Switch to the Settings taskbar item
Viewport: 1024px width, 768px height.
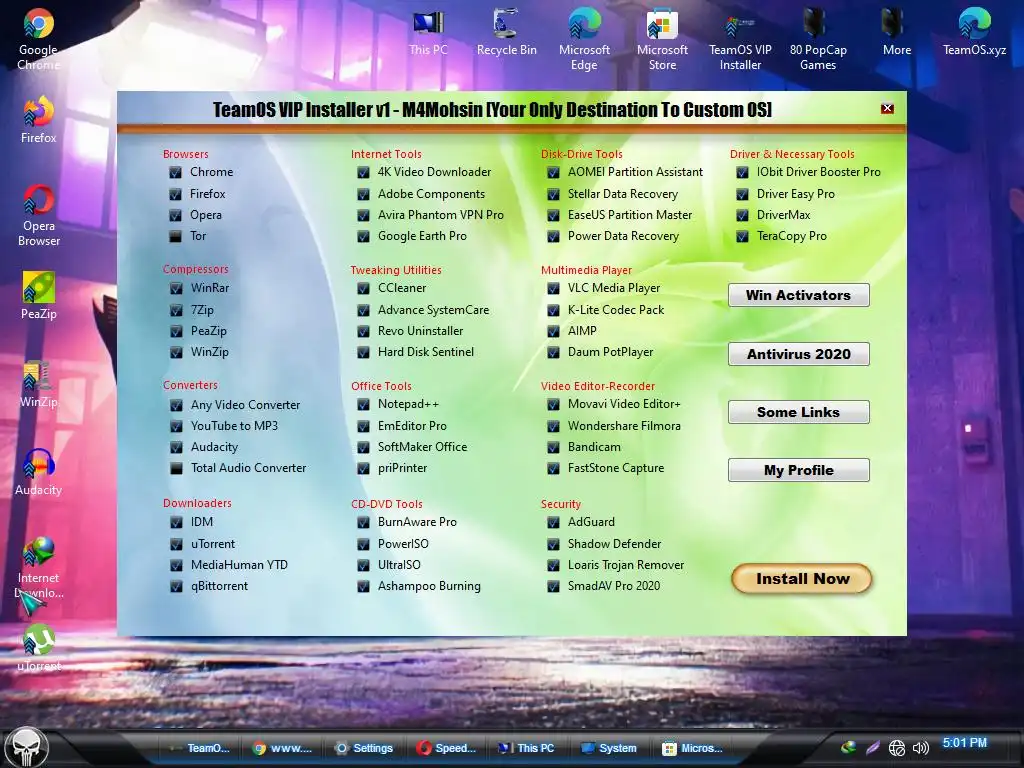364,748
